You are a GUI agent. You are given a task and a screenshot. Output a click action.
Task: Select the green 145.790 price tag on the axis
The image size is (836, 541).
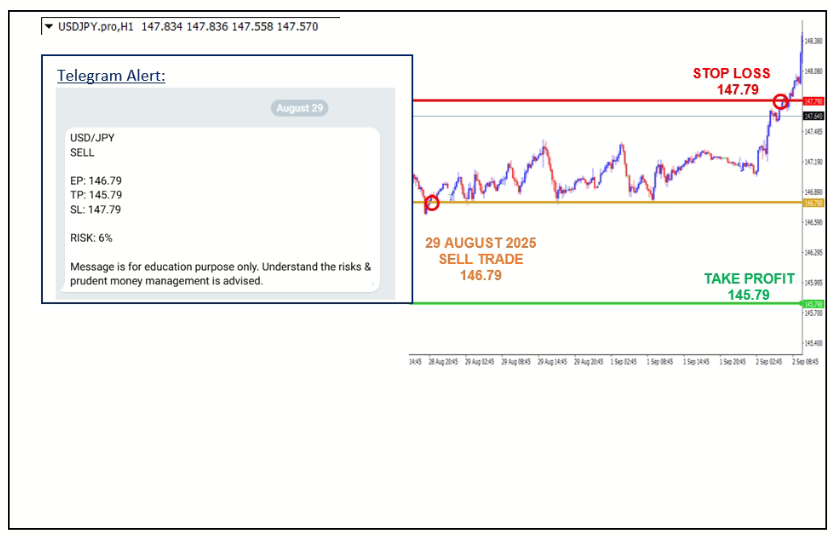tap(812, 304)
